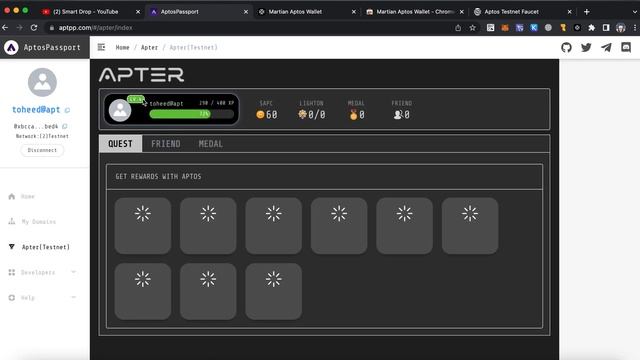
Task: Click the Apter[Testnet] breadcrumb text
Action: pos(193,47)
